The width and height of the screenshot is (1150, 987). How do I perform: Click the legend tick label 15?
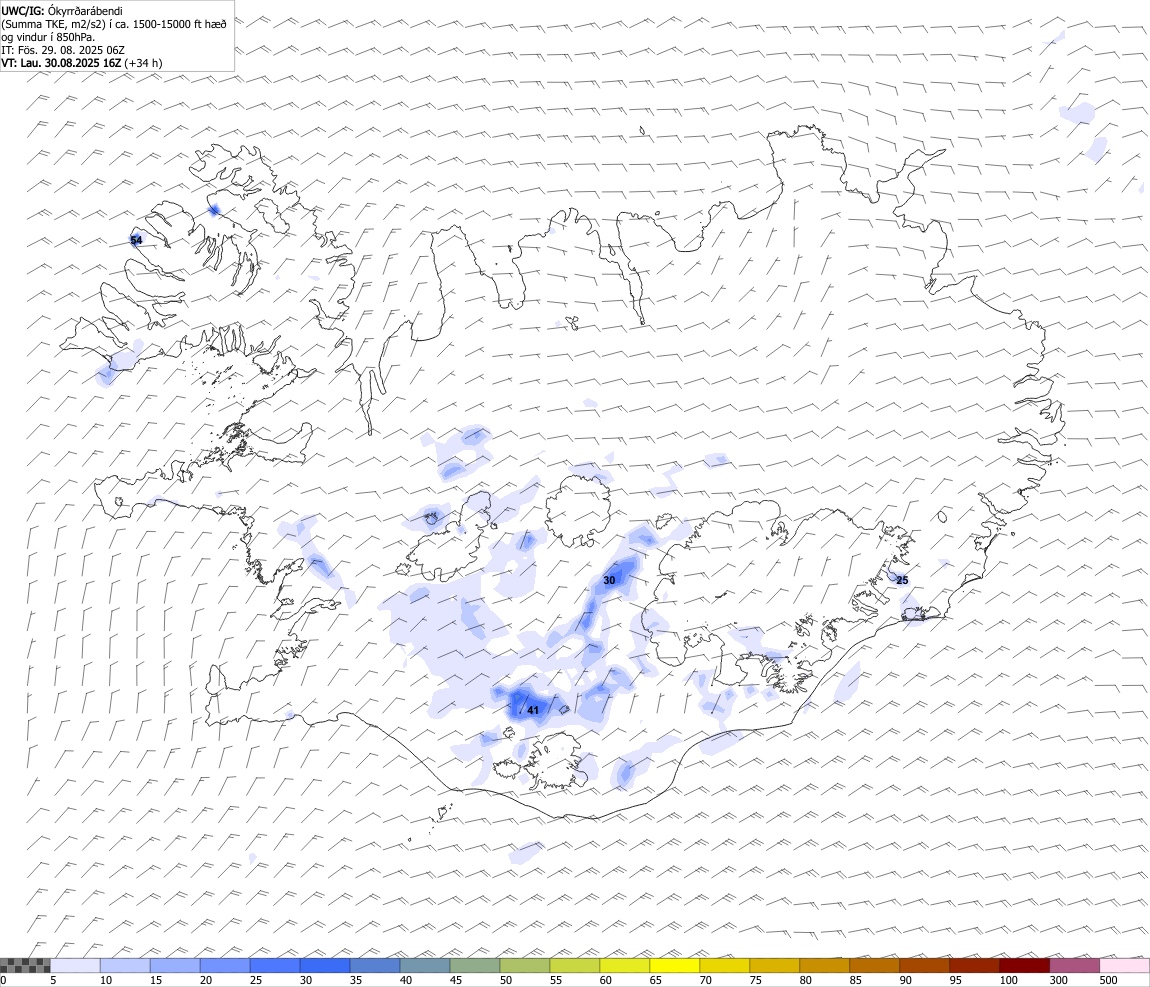click(155, 980)
